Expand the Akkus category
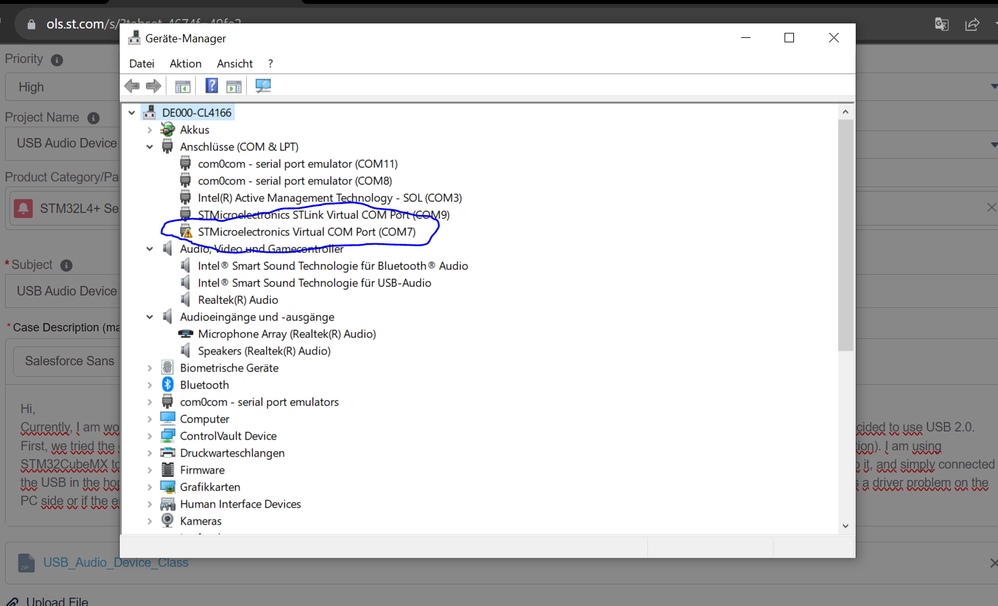 150,130
